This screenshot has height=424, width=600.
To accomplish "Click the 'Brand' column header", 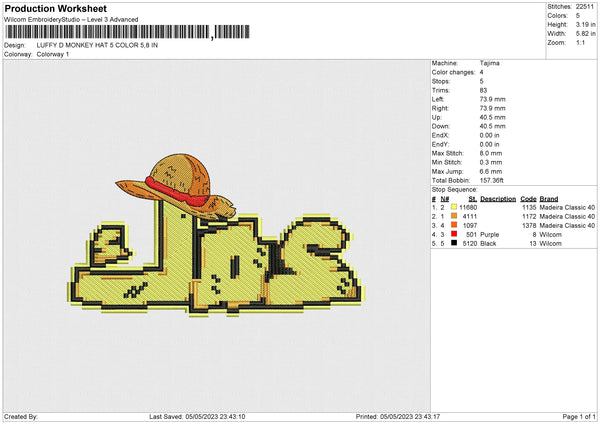I will click(549, 199).
